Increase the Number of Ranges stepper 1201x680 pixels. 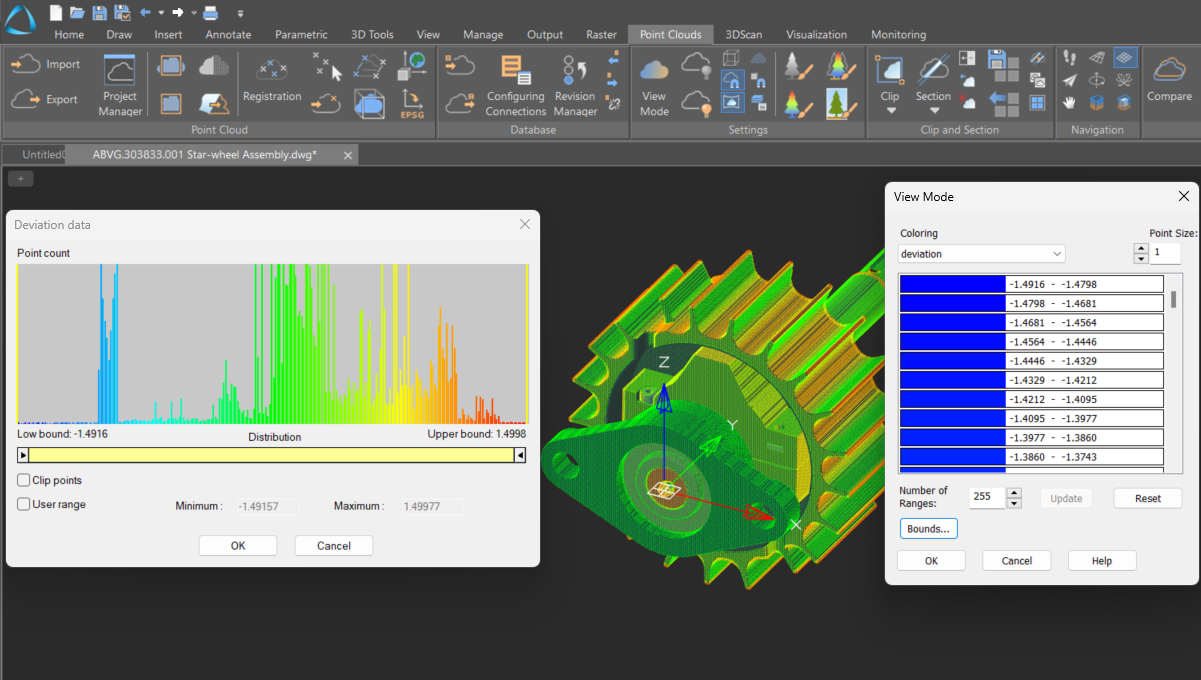click(x=1014, y=493)
